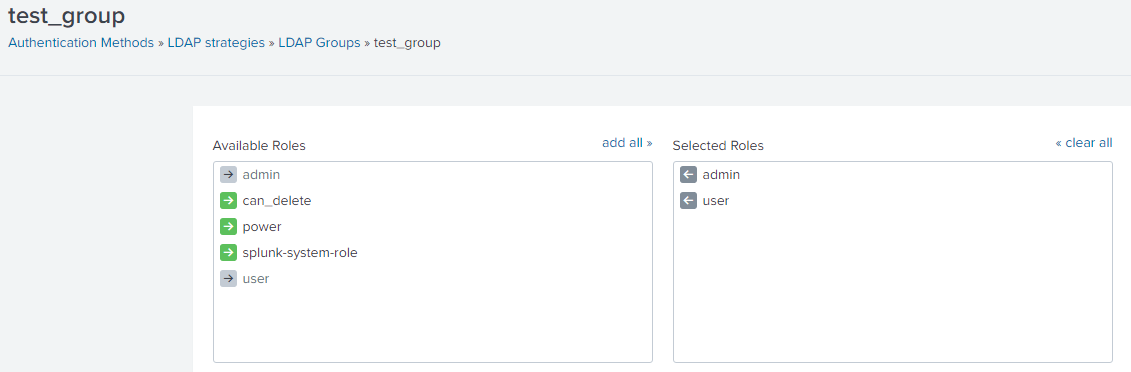This screenshot has width=1131, height=372.
Task: Navigate to the LDAP Groups breadcrumb
Action: click(x=319, y=43)
